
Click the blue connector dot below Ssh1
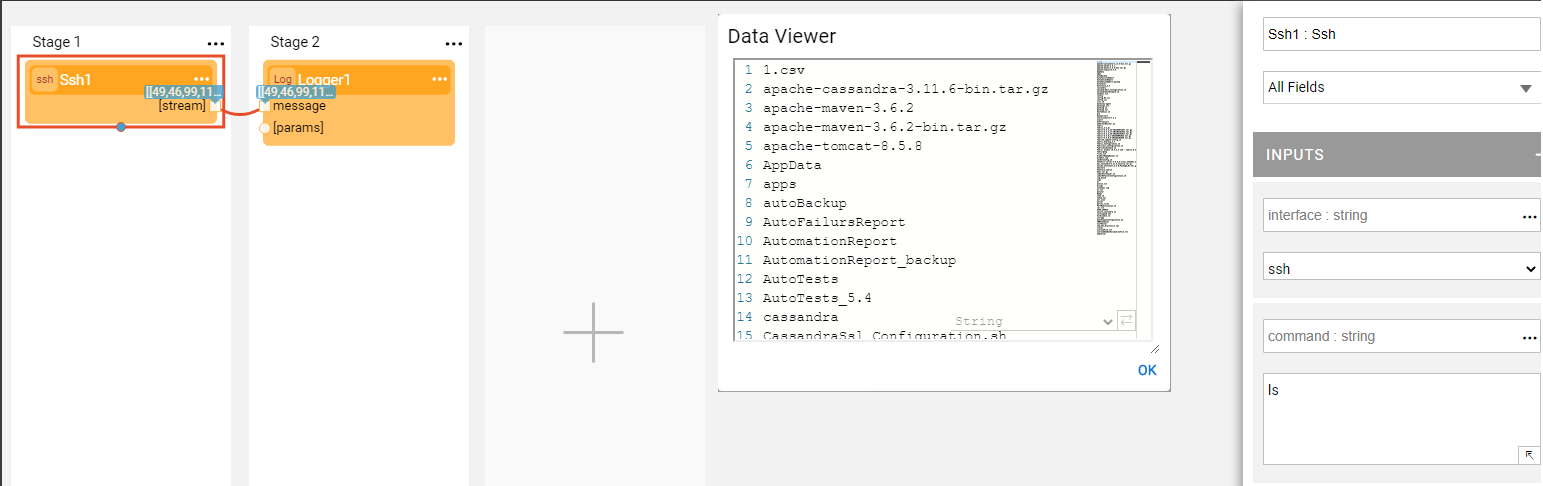click(121, 127)
